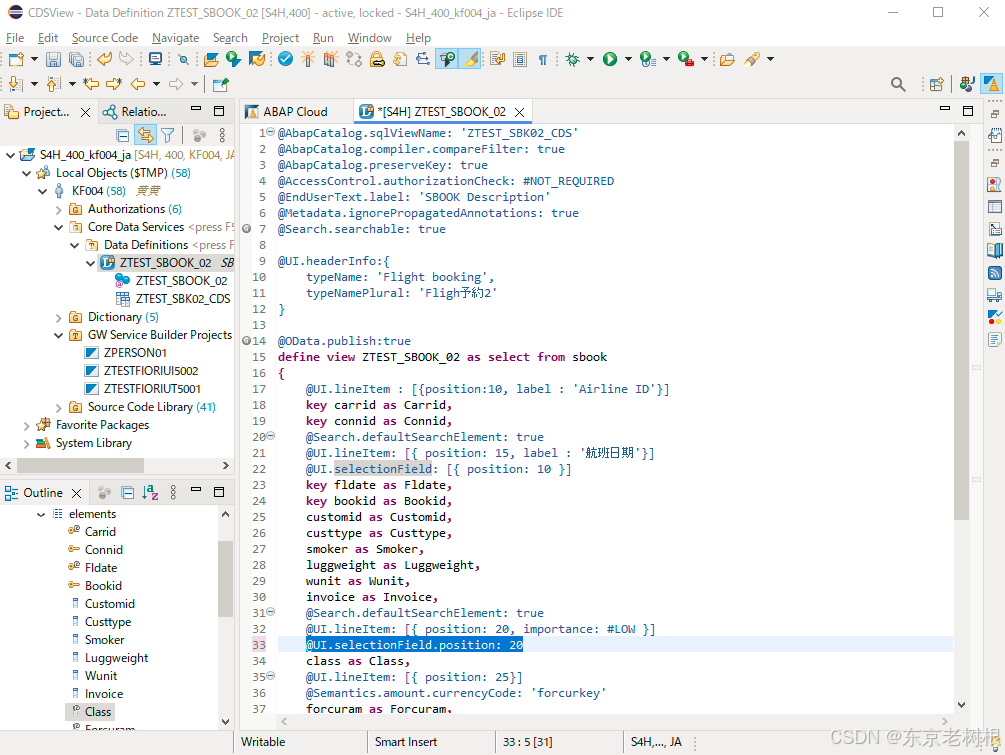Open the Console monitor icon in toolbar
Viewport: 1005px width, 755px height.
tap(156, 60)
